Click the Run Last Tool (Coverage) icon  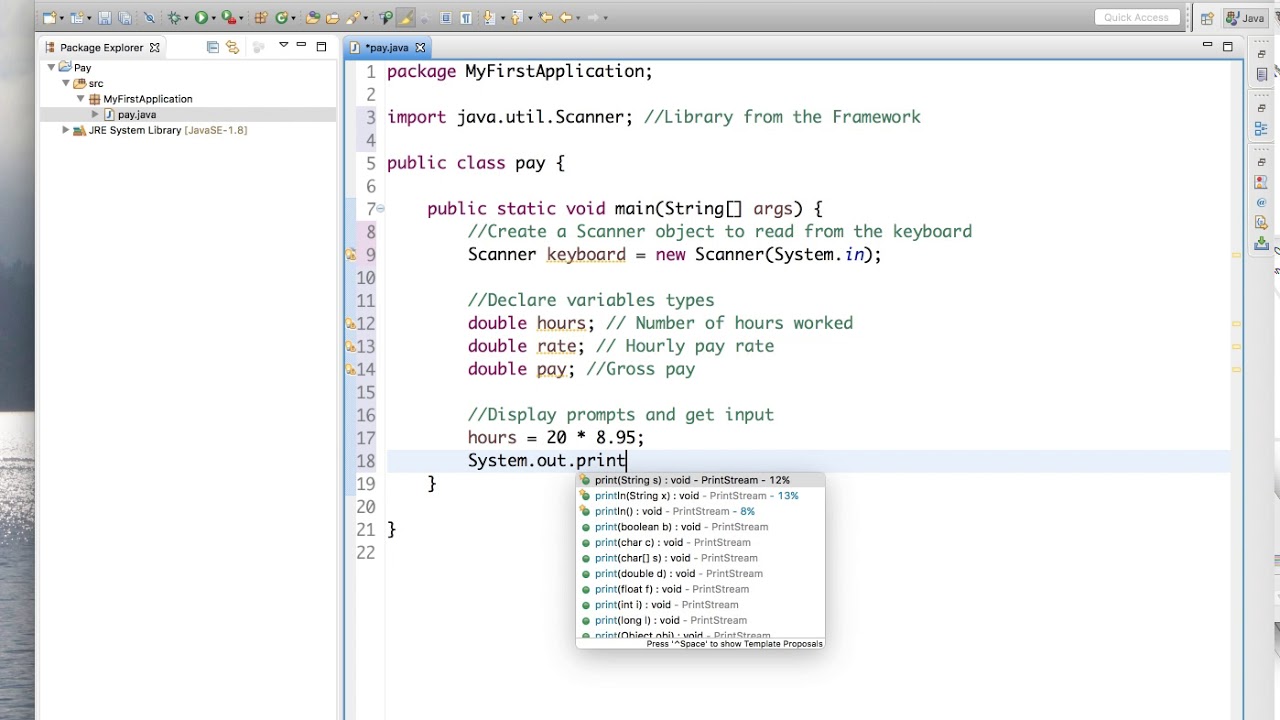(x=228, y=18)
